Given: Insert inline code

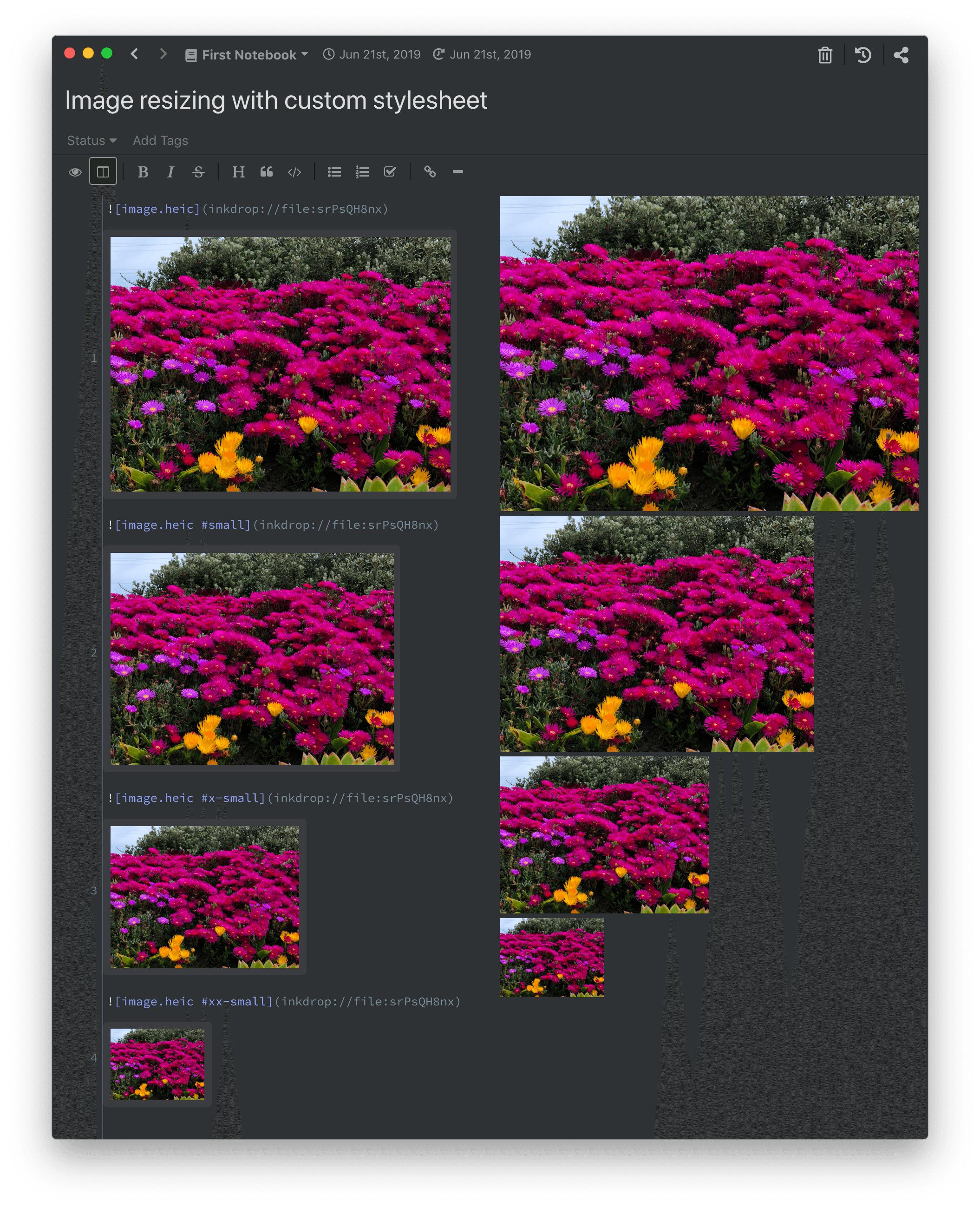Looking at the screenshot, I should (294, 172).
